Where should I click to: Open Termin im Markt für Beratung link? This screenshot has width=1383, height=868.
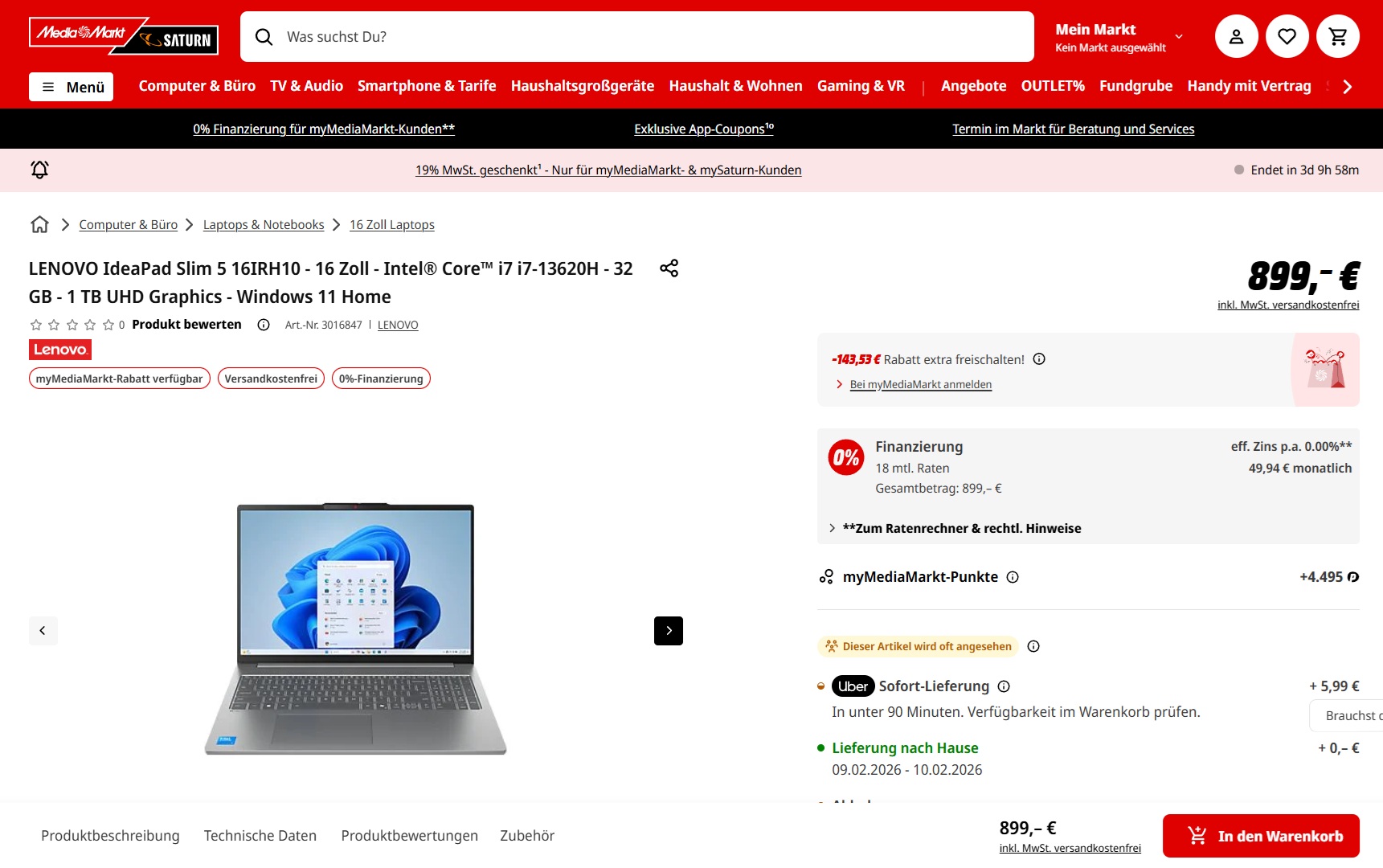1074,129
